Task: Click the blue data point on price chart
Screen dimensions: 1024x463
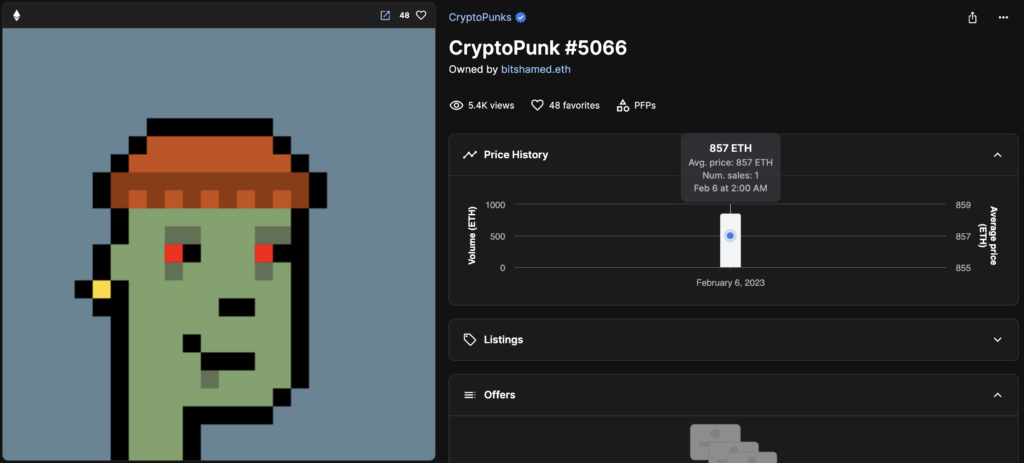Action: (730, 235)
